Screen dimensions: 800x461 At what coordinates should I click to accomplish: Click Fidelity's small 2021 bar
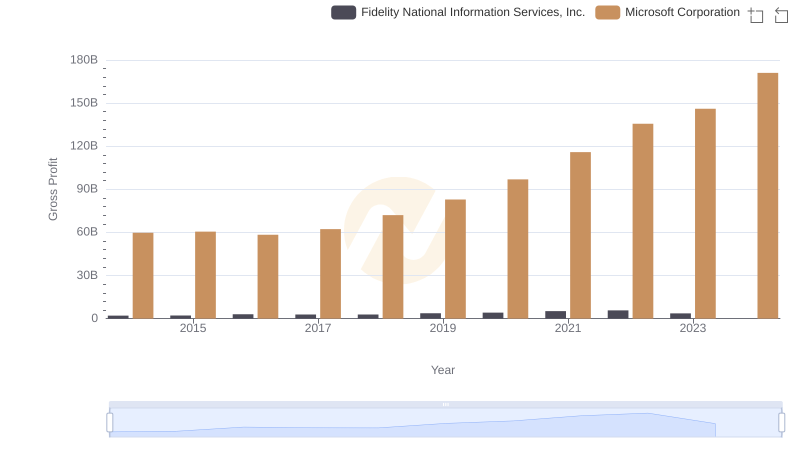point(555,315)
